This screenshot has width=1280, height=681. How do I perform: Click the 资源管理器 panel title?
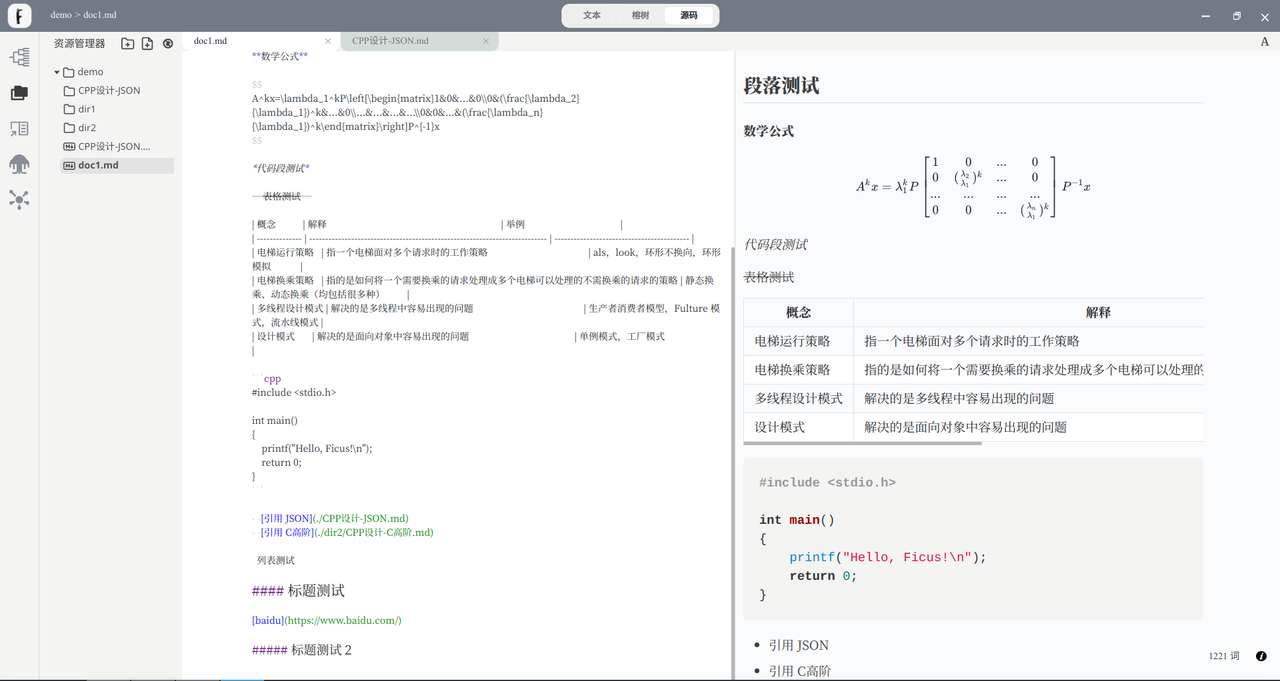click(x=79, y=43)
